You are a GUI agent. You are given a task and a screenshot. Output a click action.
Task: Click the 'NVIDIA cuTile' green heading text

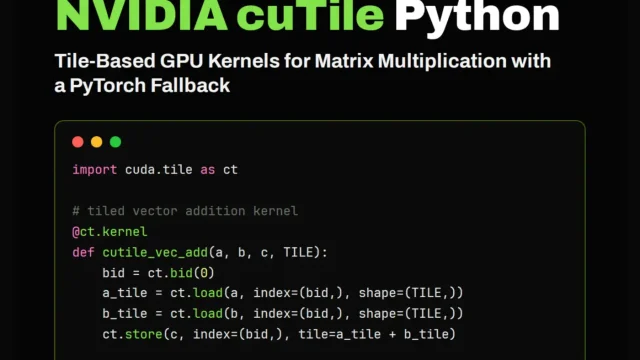220,16
